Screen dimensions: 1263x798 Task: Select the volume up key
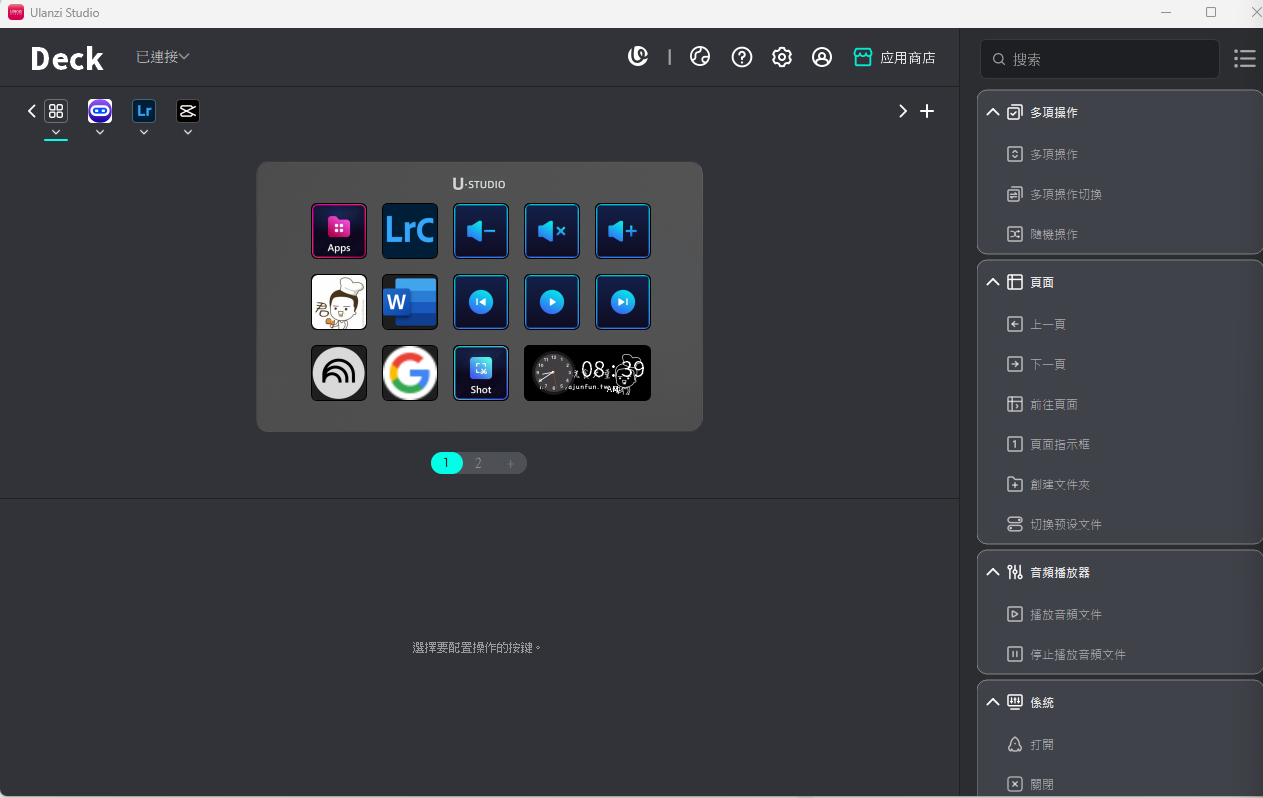click(x=623, y=231)
